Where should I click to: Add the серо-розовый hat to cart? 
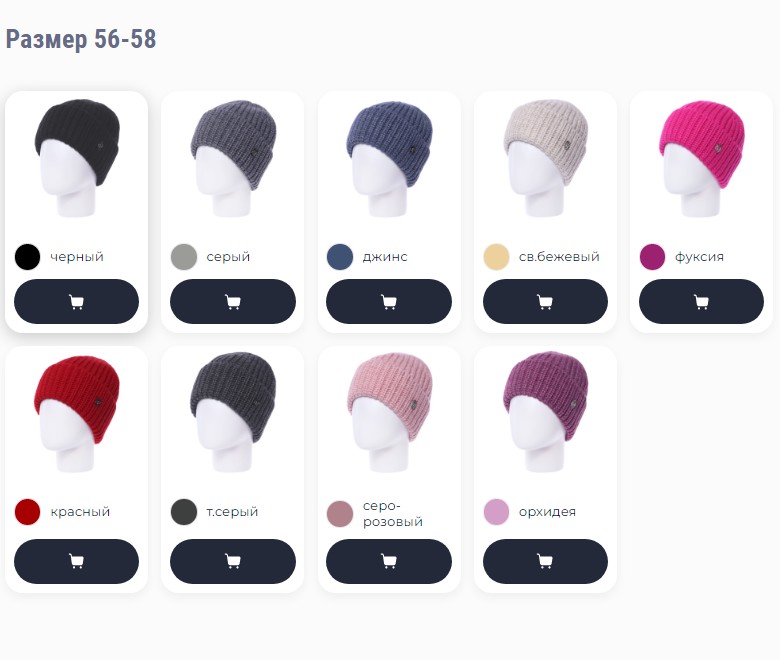389,561
